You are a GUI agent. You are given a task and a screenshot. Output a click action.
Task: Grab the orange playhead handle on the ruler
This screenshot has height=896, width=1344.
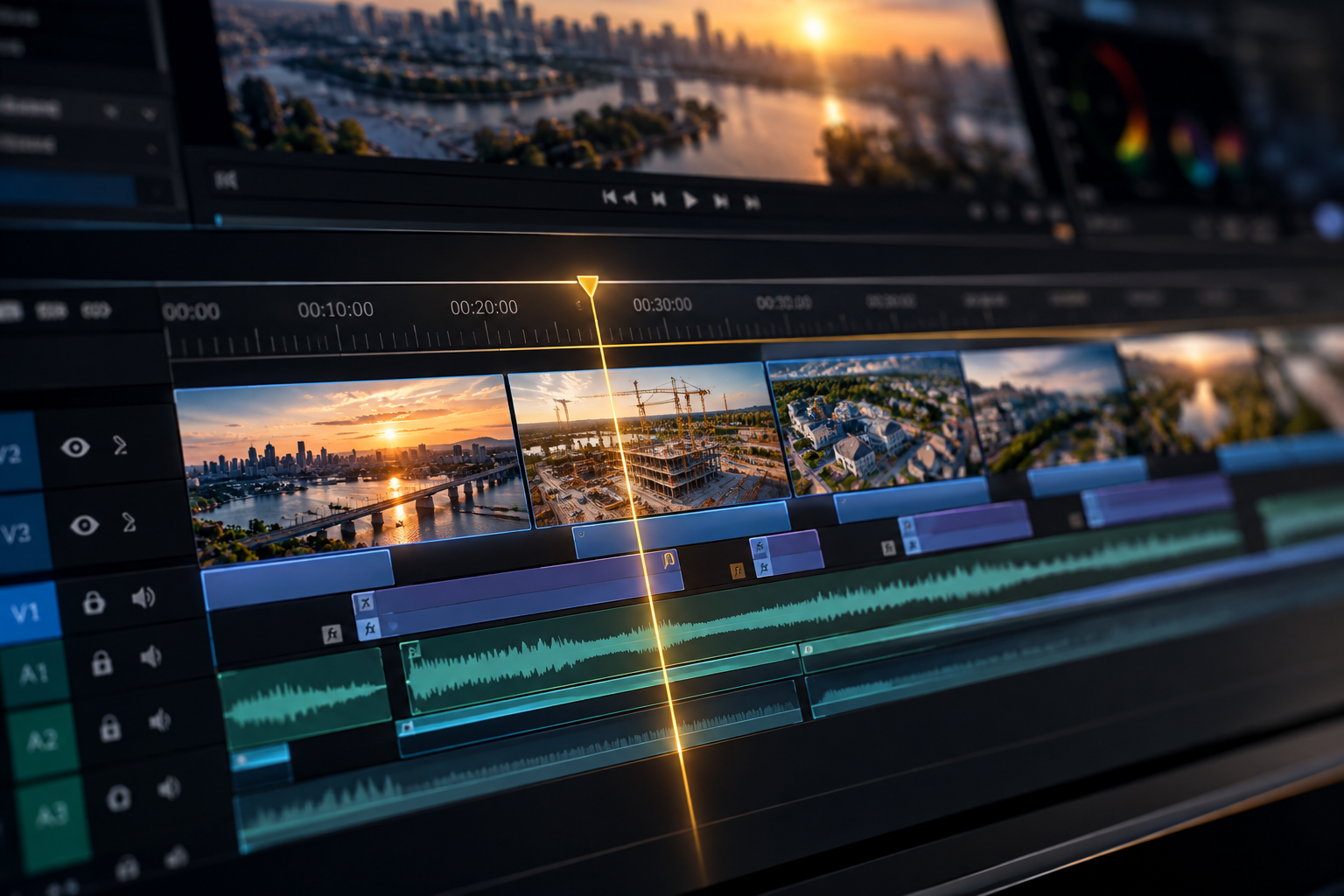coord(588,286)
